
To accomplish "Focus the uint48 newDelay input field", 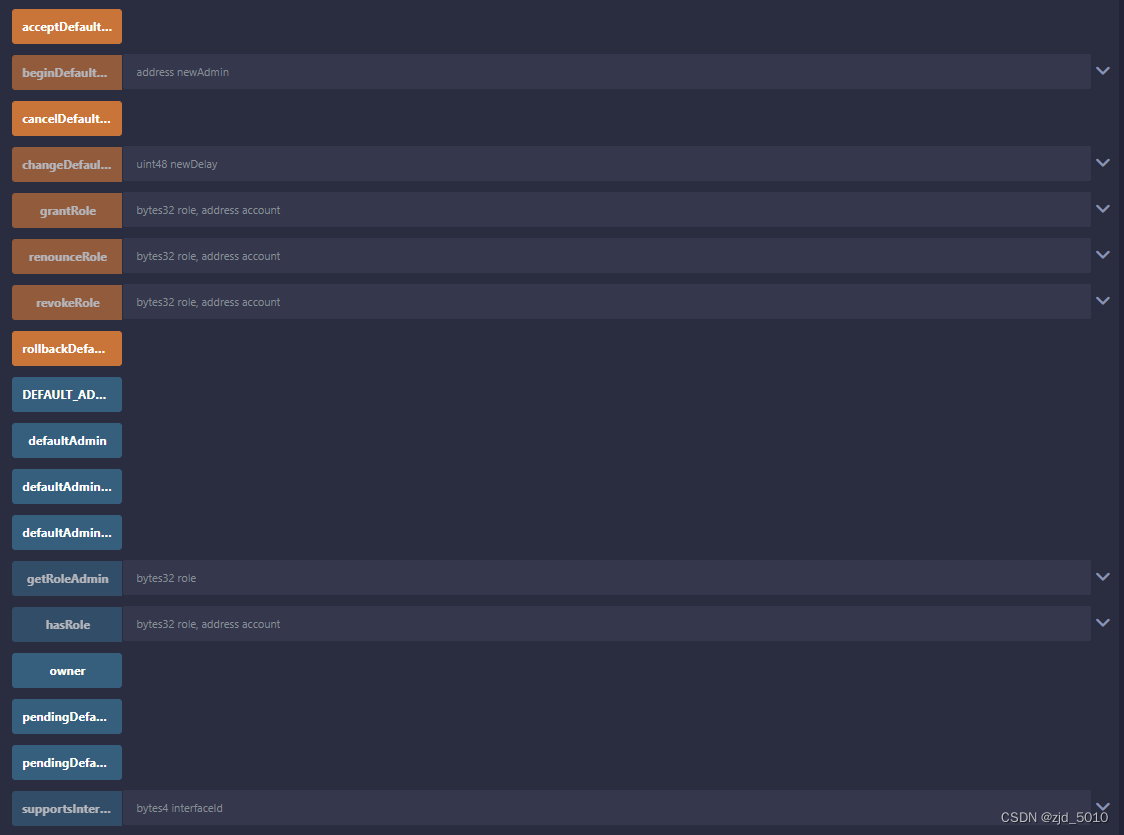I will [606, 163].
